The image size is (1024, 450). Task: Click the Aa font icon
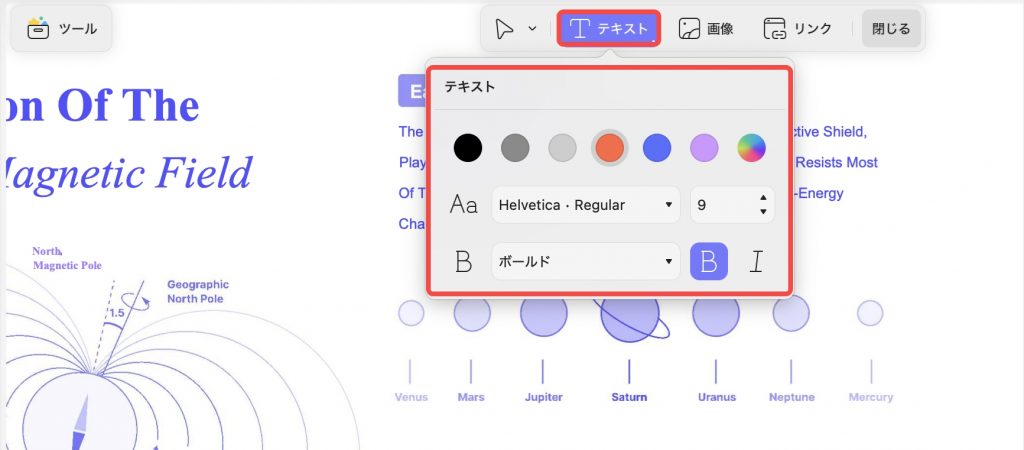click(x=464, y=205)
